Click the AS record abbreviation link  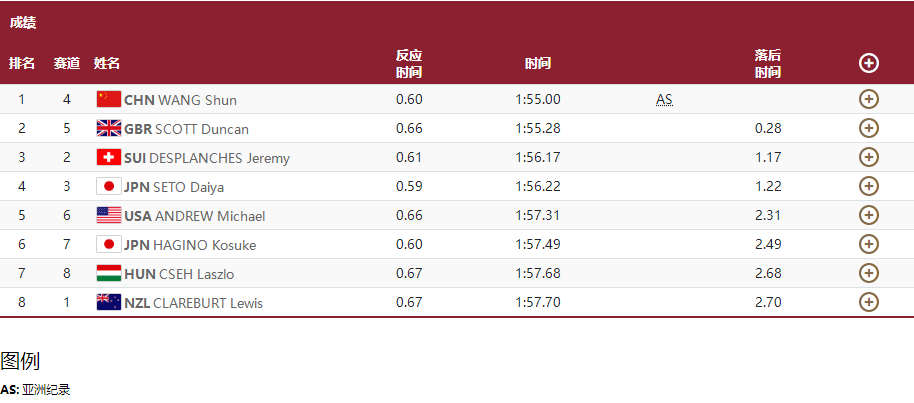point(664,100)
